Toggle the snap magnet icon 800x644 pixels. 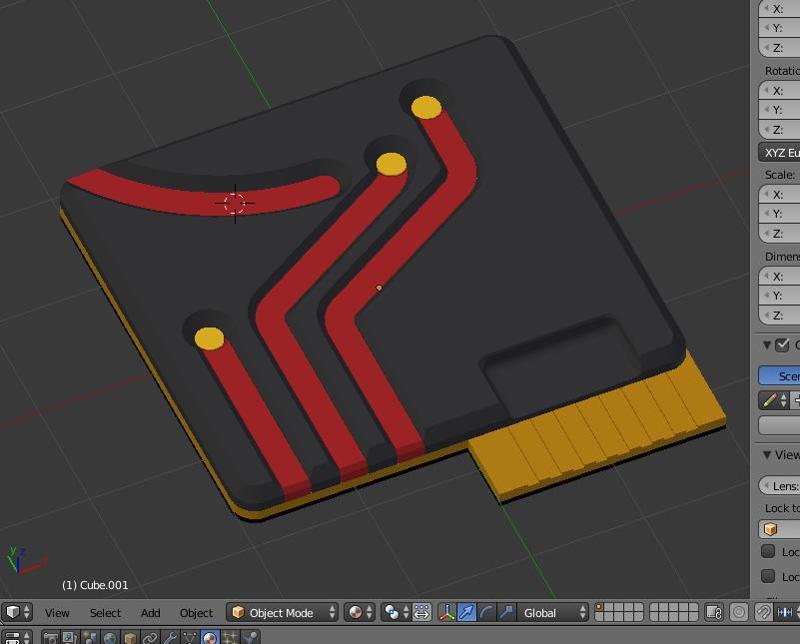click(x=764, y=612)
